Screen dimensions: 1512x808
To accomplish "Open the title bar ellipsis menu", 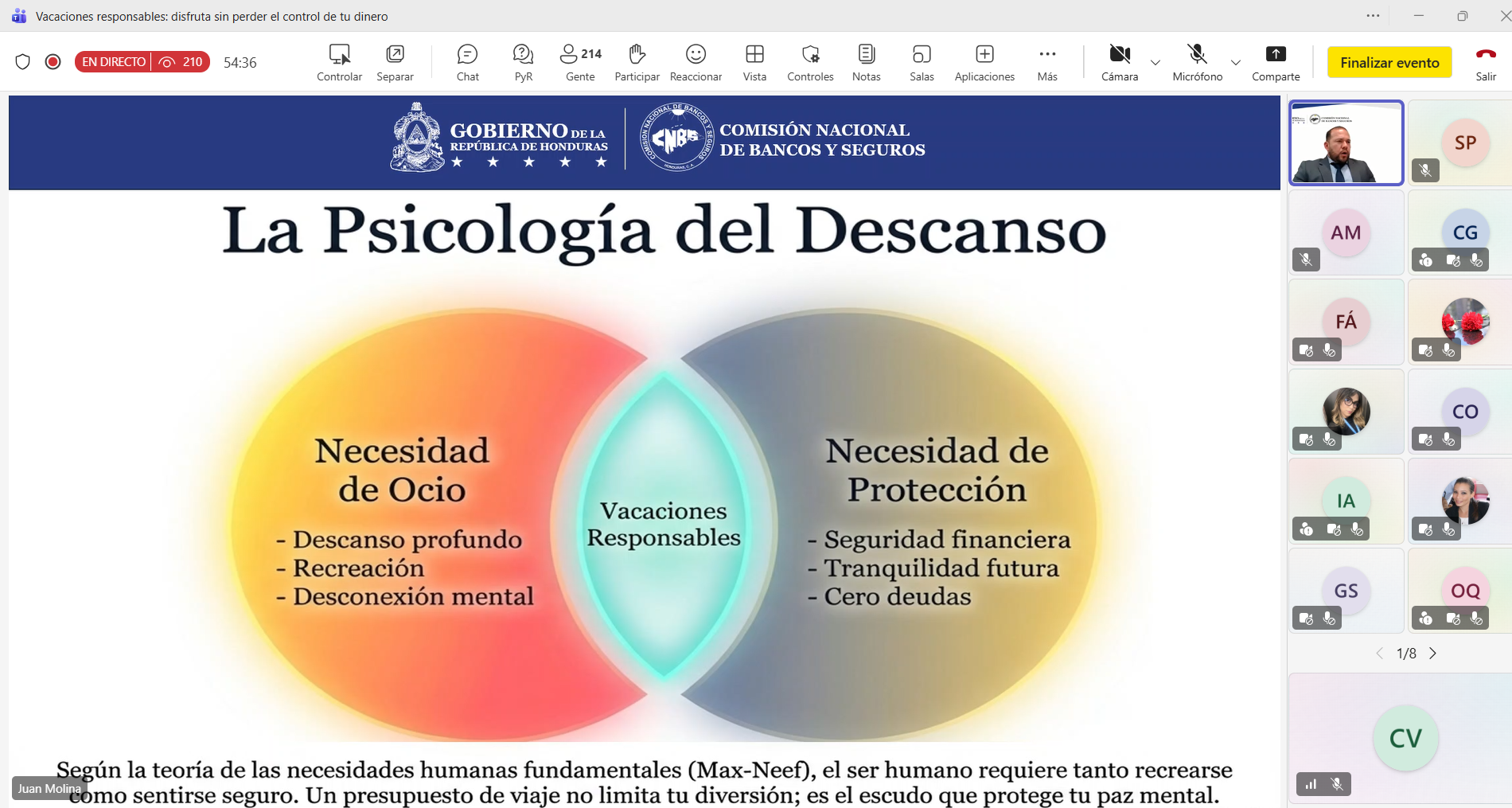I will 1373,16.
